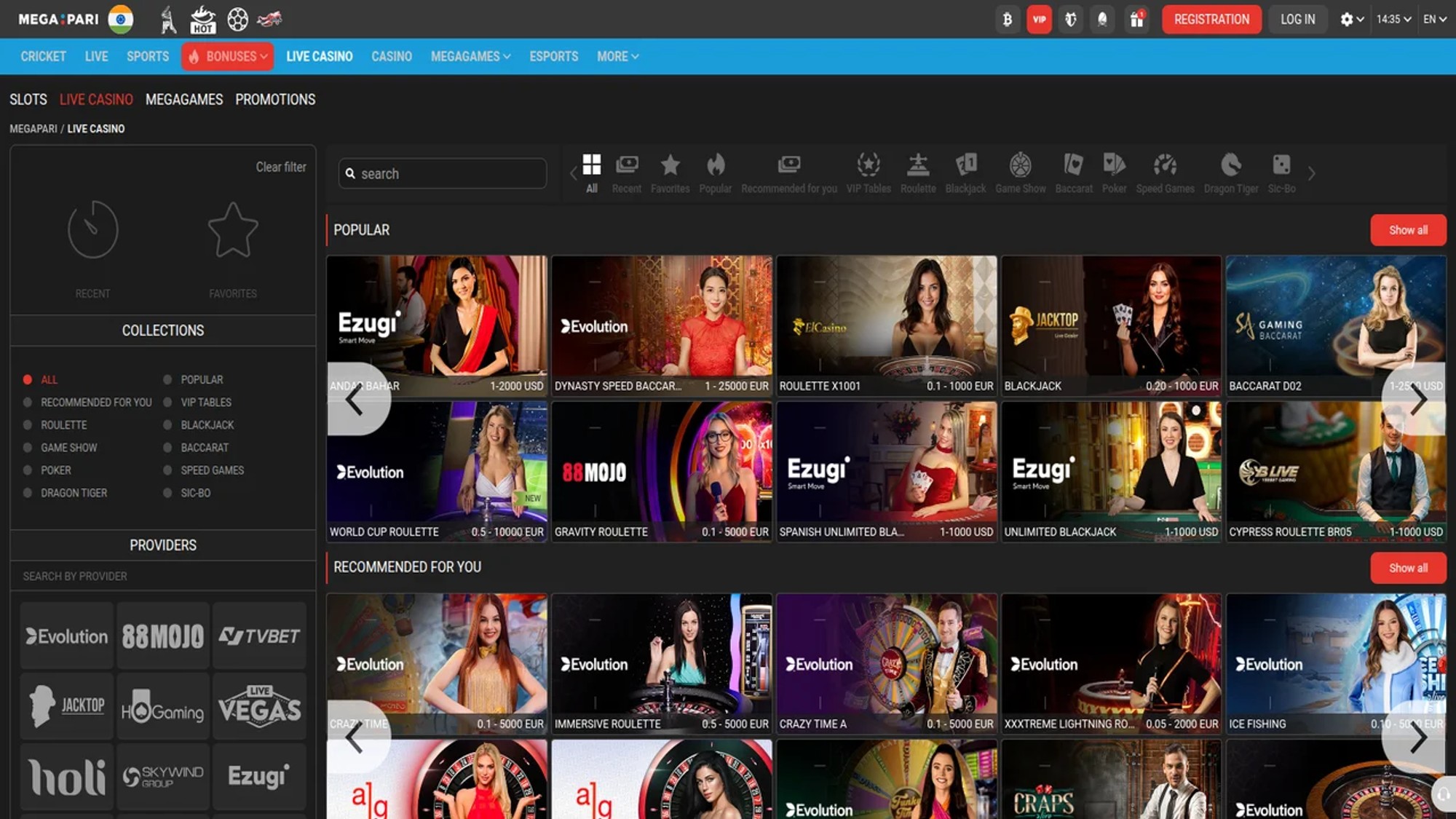Click Show all for Popular section

[1408, 230]
